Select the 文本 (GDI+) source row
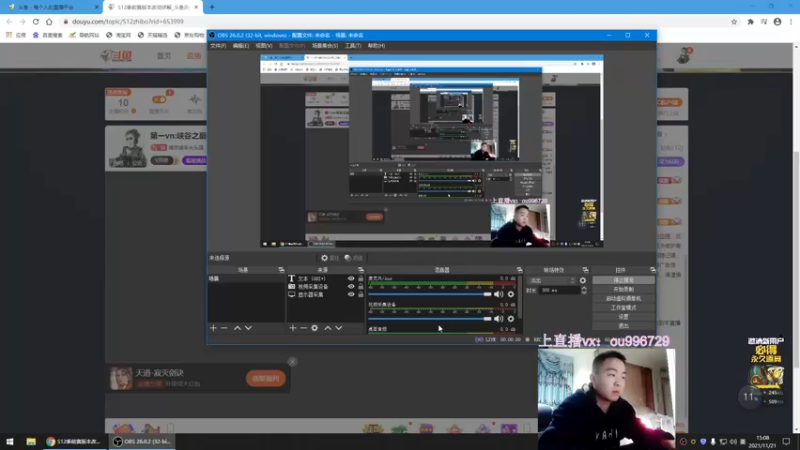800x450 pixels. (x=326, y=279)
